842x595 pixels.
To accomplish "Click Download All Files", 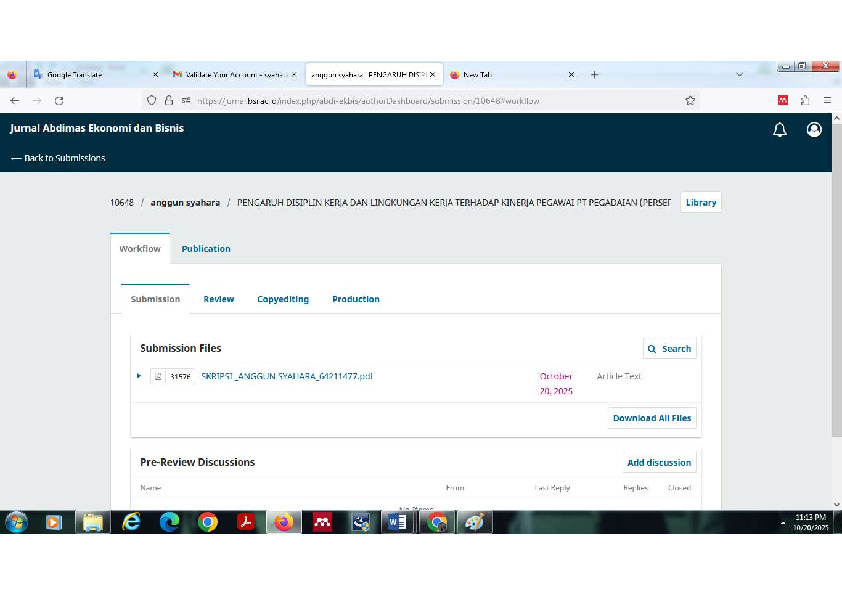I will (652, 418).
